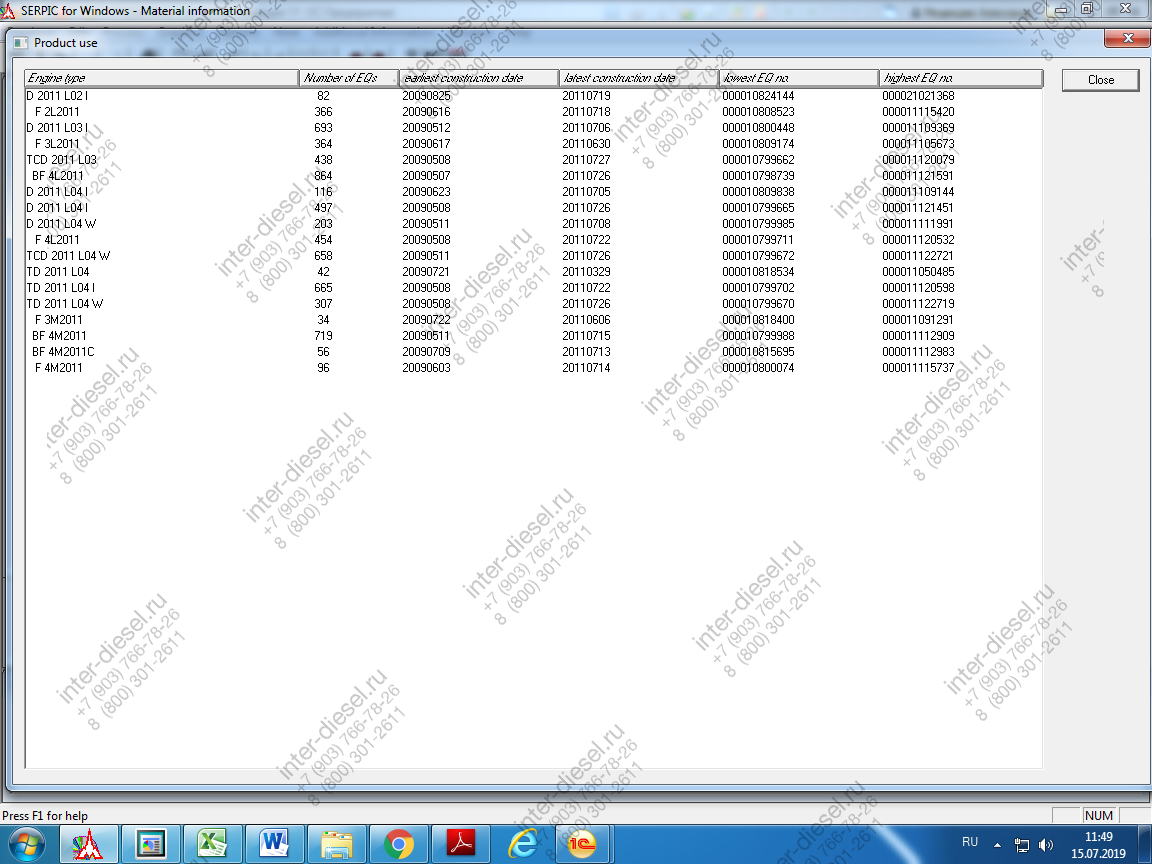Select row TCD 2011 L04 W
1152x864 pixels.
tap(533, 256)
